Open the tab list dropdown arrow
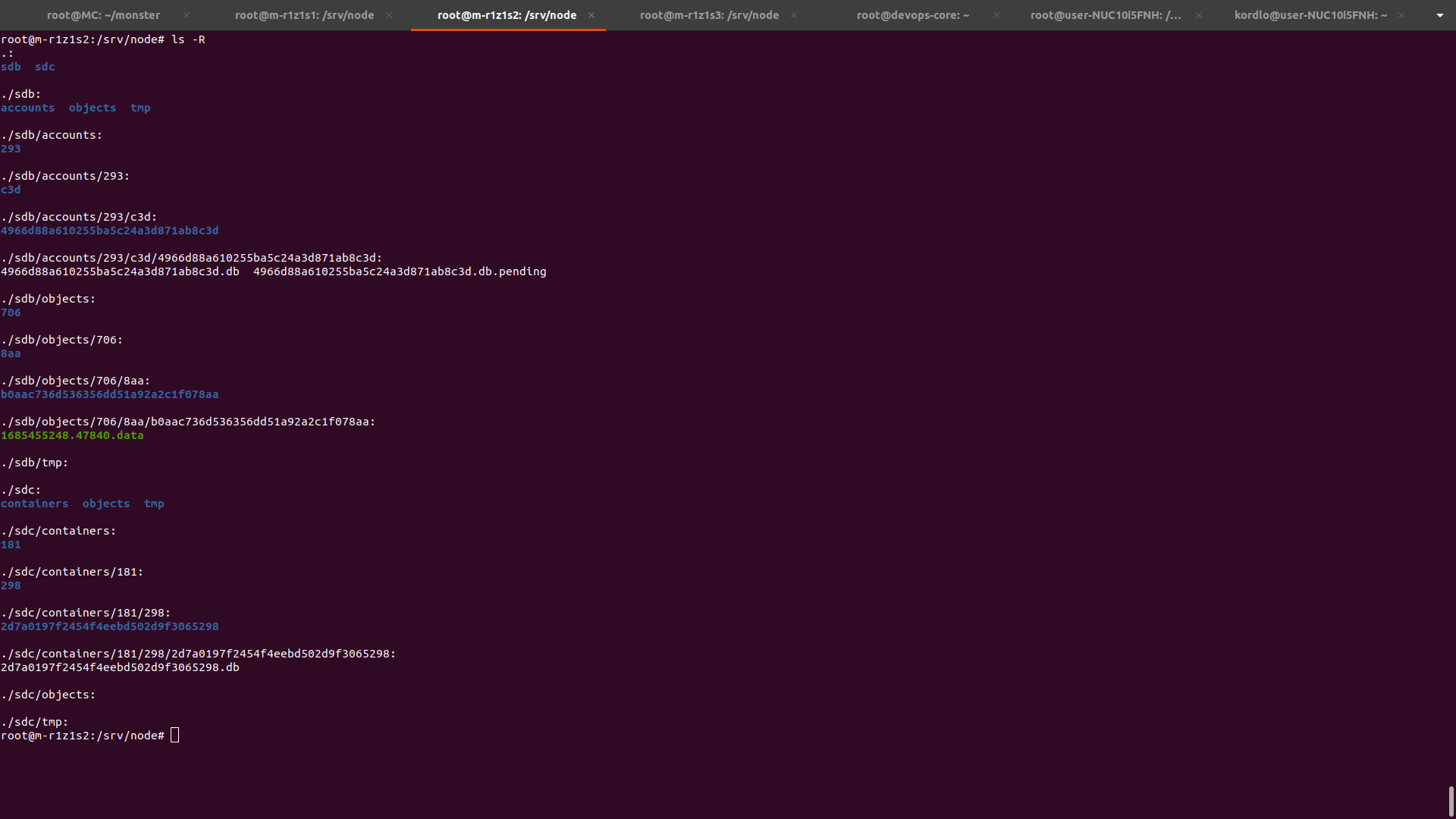1456x819 pixels. pos(1439,15)
